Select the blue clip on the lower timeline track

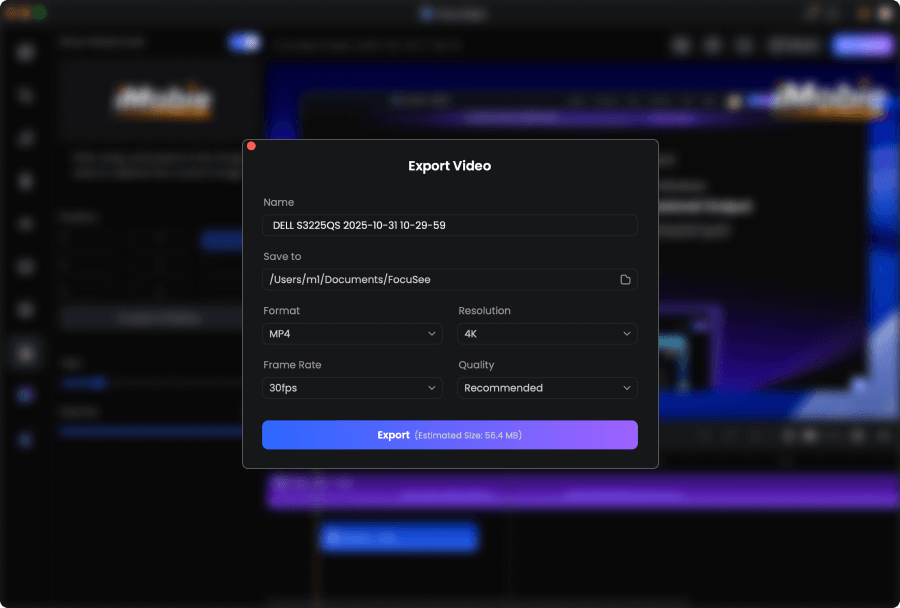[398, 539]
